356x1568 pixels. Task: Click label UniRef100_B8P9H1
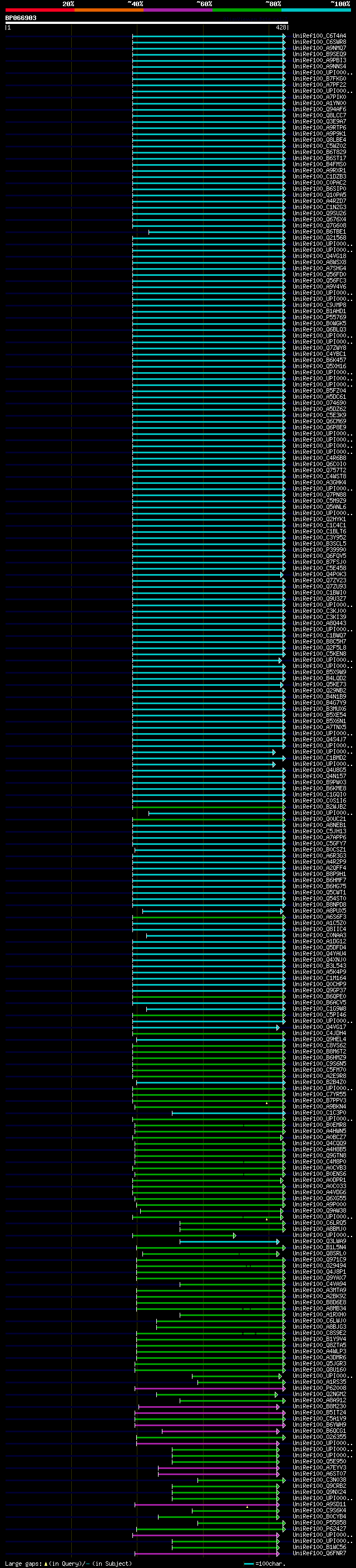319,874
